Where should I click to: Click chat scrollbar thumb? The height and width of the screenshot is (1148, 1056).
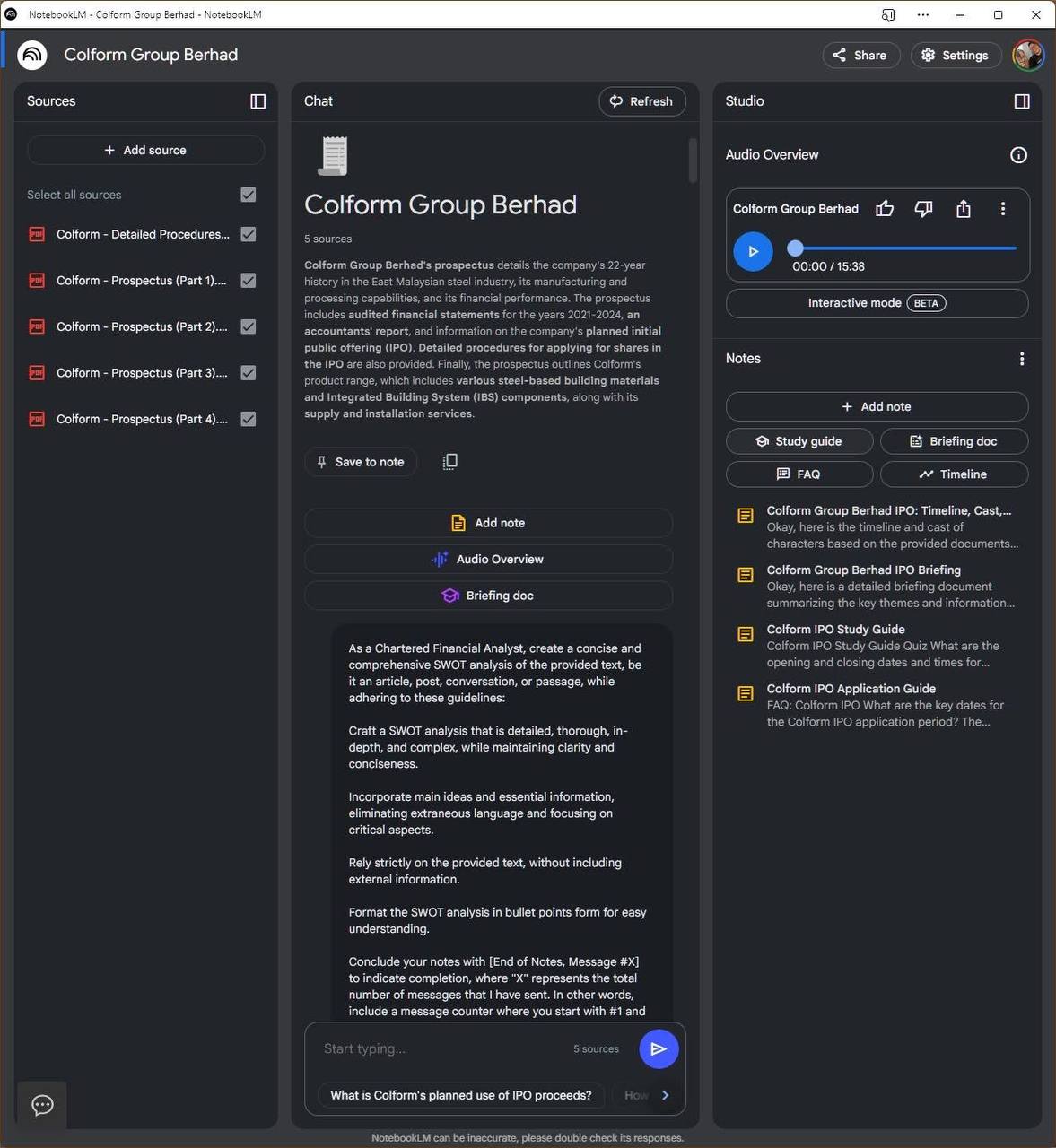693,160
